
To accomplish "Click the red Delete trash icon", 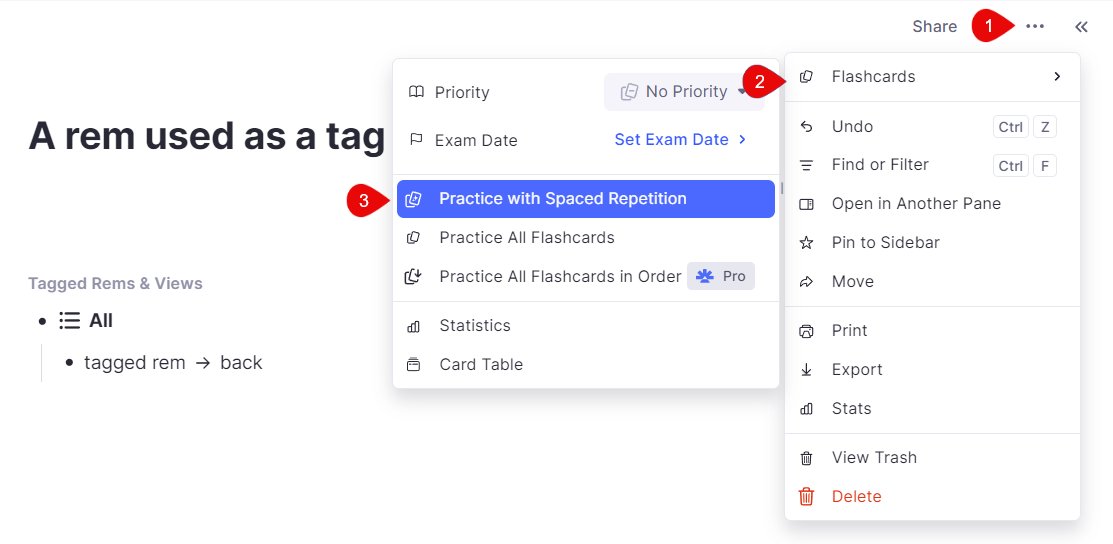I will pyautogui.click(x=807, y=497).
